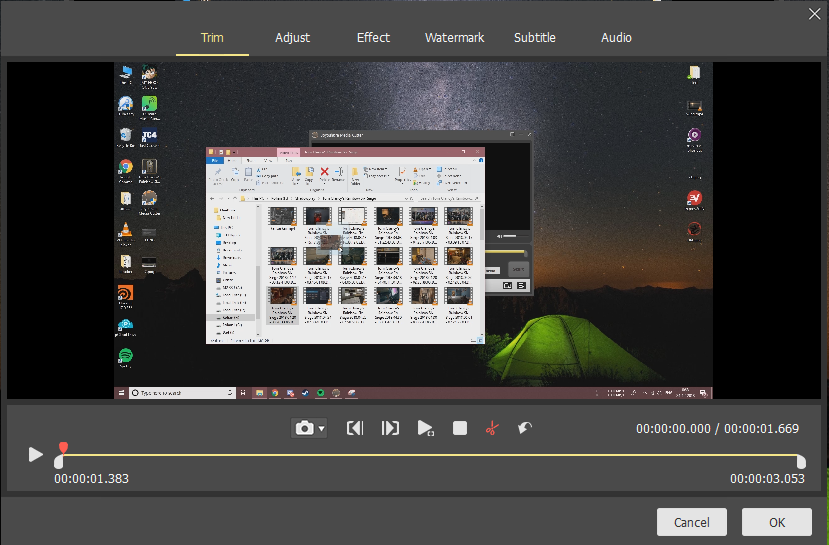Switch to the Audio tab

(616, 37)
